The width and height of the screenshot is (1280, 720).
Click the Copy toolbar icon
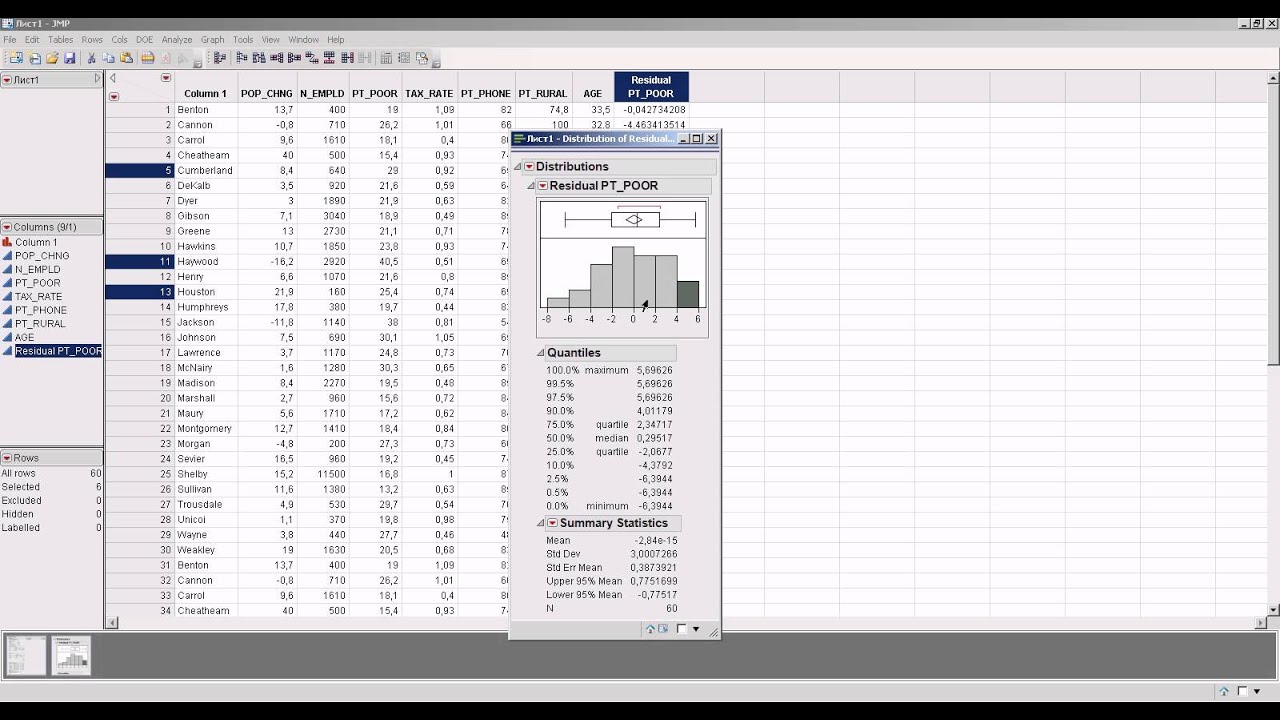click(109, 58)
